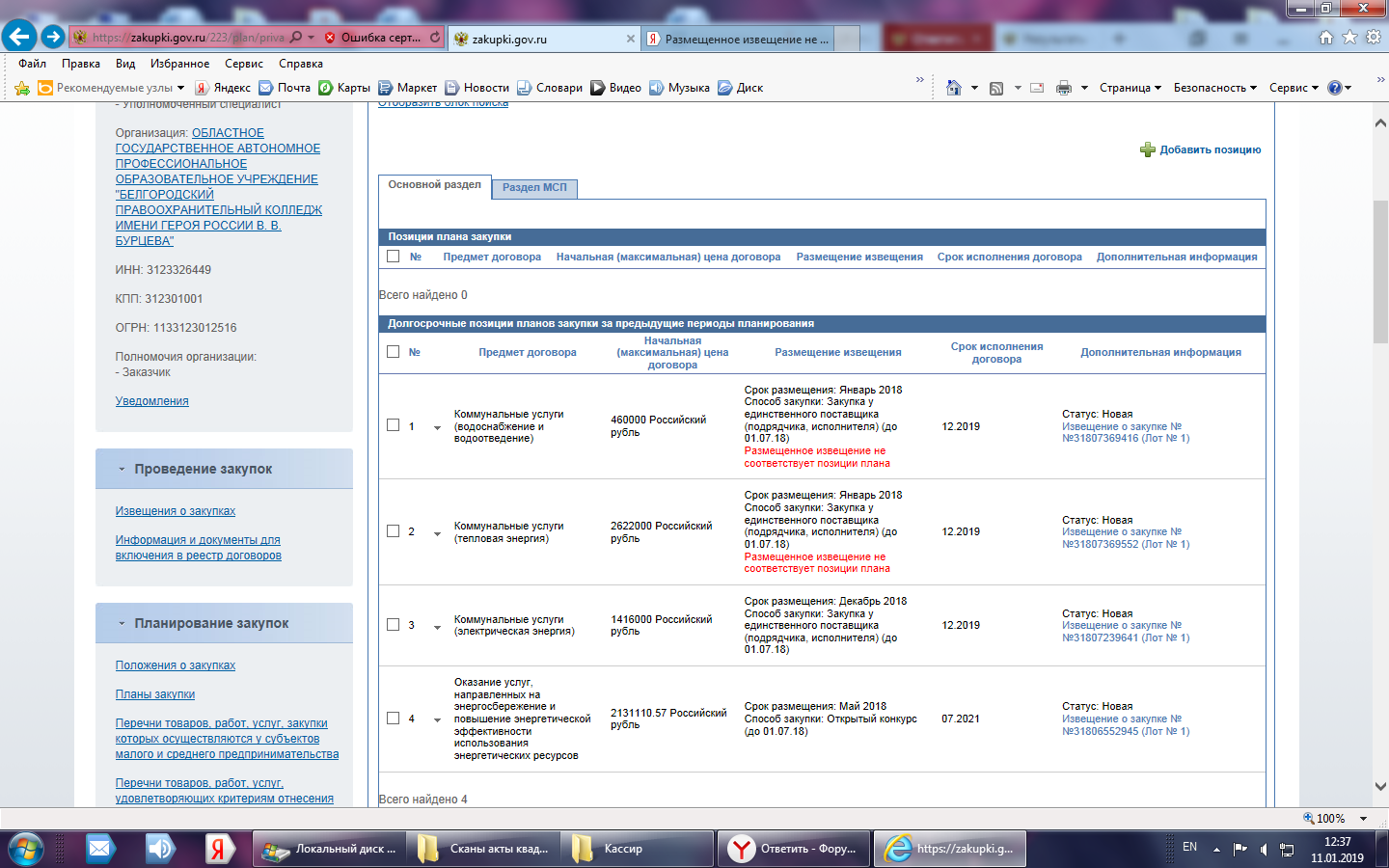Open Yandex browser from the taskbar
1389x868 pixels.
741,849
